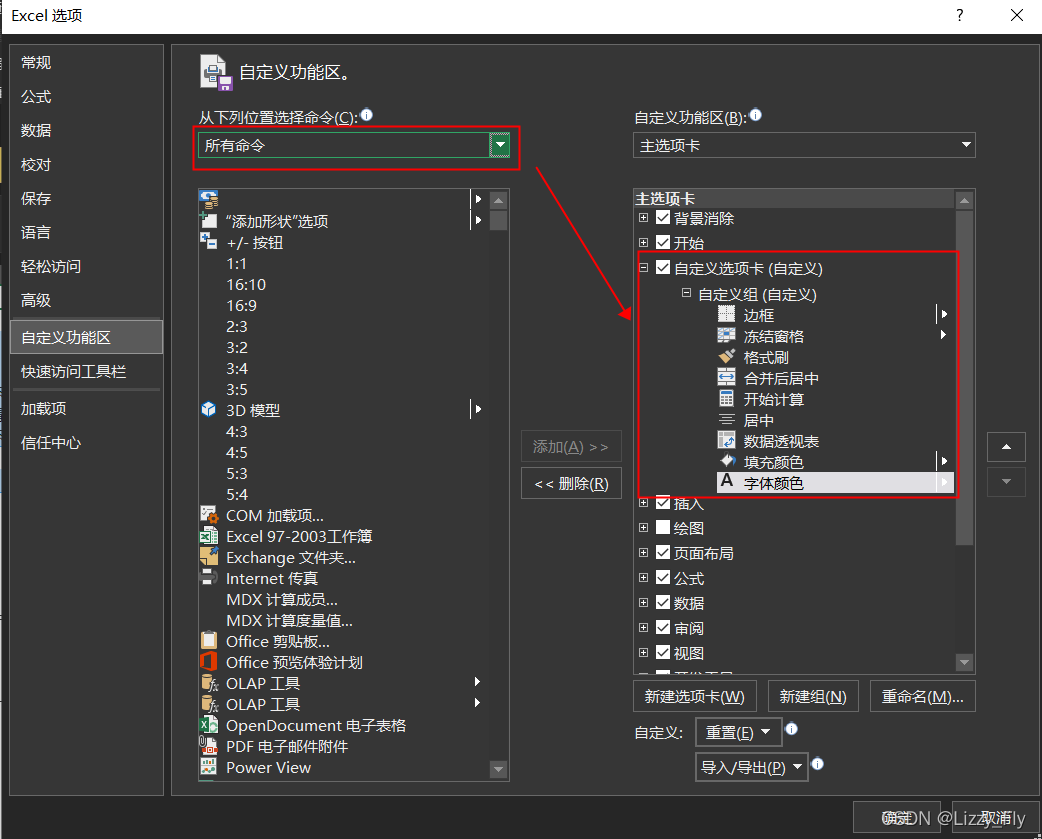Open the 所有命令 dropdown
The width and height of the screenshot is (1042, 839).
499,145
